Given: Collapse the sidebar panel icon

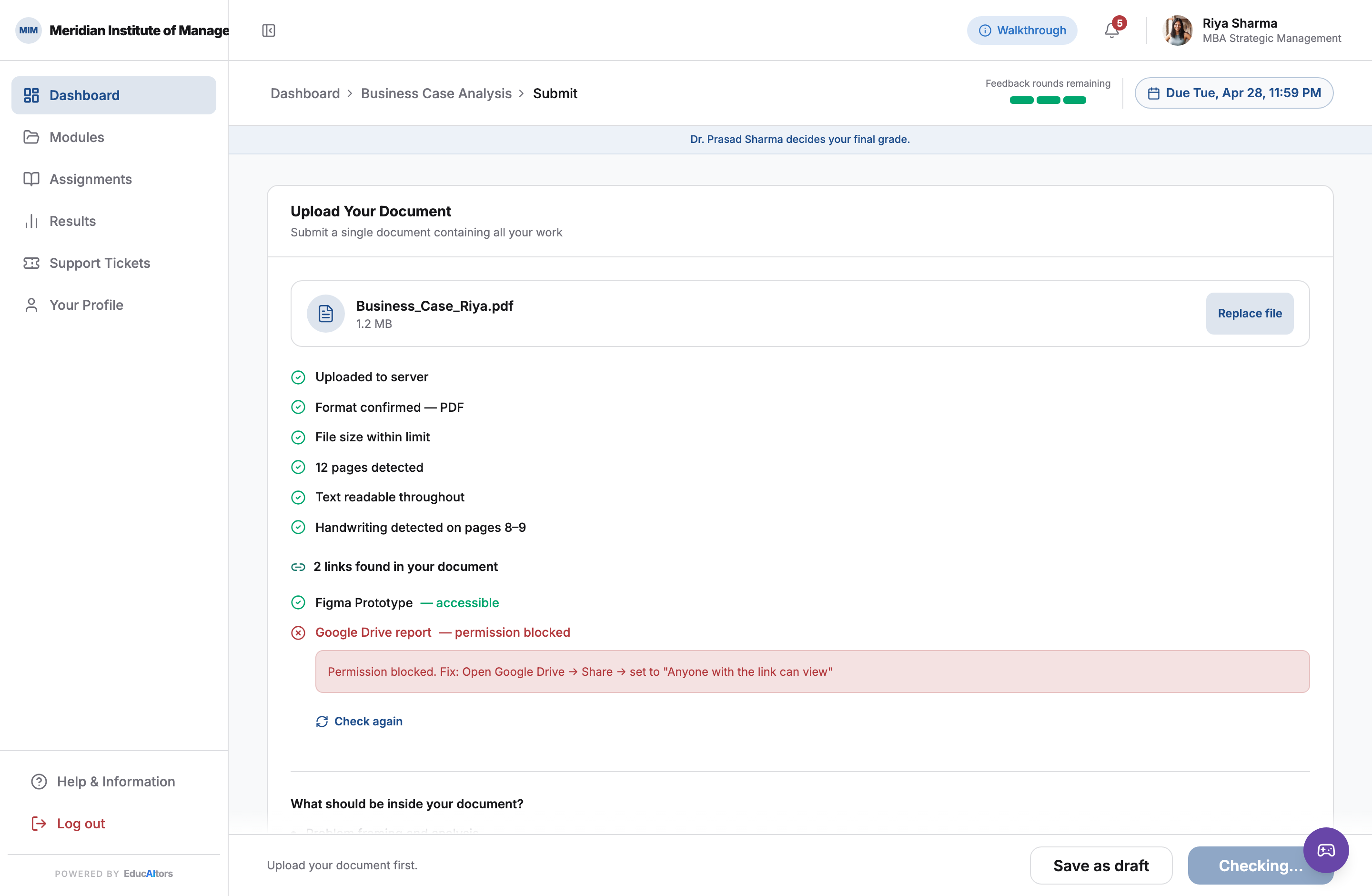Looking at the screenshot, I should click(x=269, y=31).
